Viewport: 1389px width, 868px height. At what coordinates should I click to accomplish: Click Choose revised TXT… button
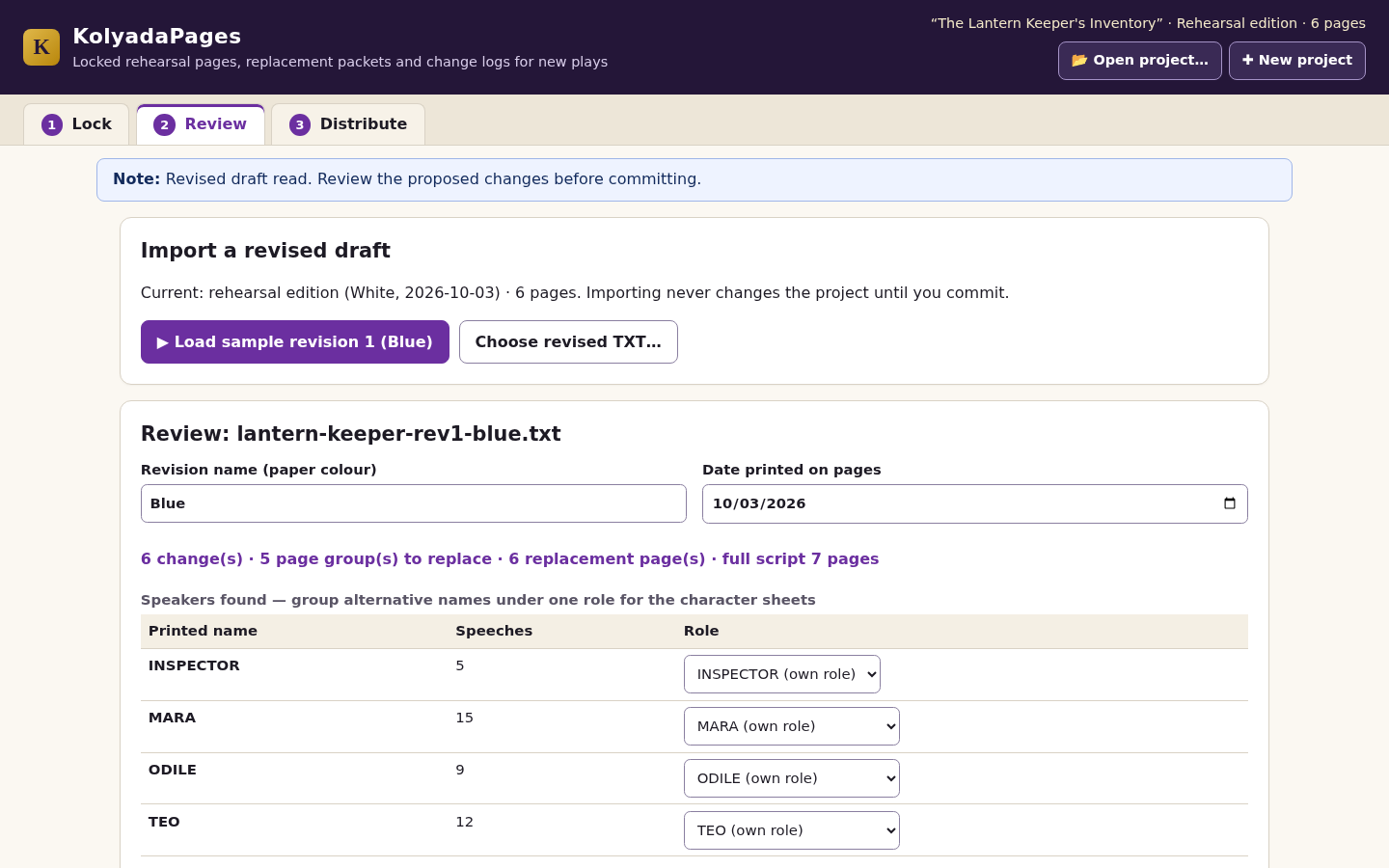(x=568, y=342)
